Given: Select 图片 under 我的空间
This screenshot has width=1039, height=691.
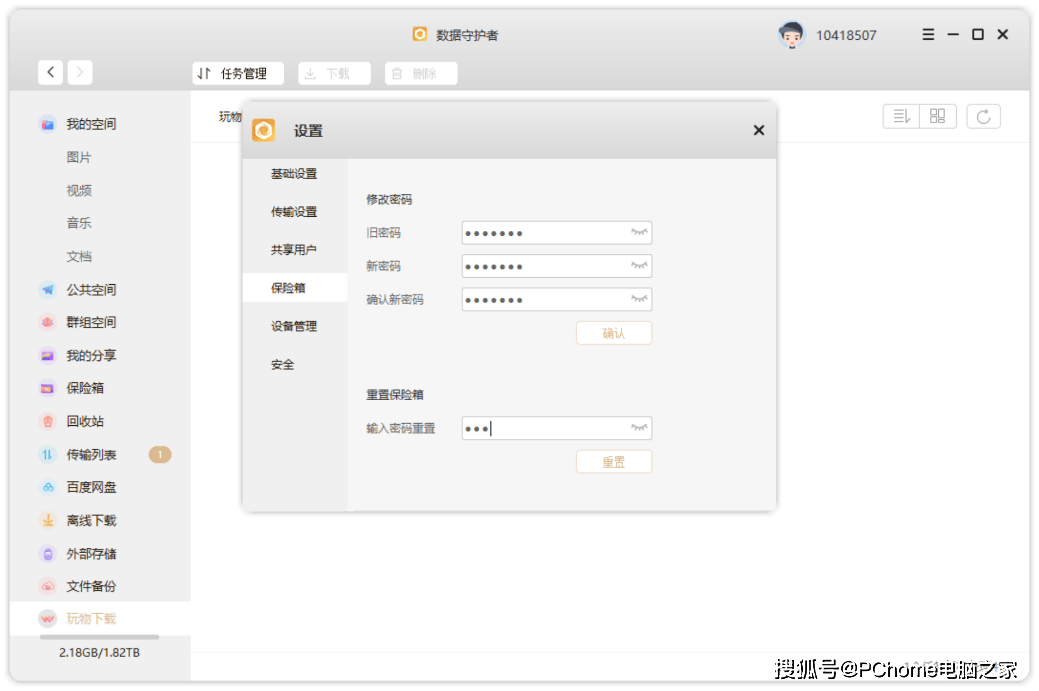Looking at the screenshot, I should click(79, 157).
